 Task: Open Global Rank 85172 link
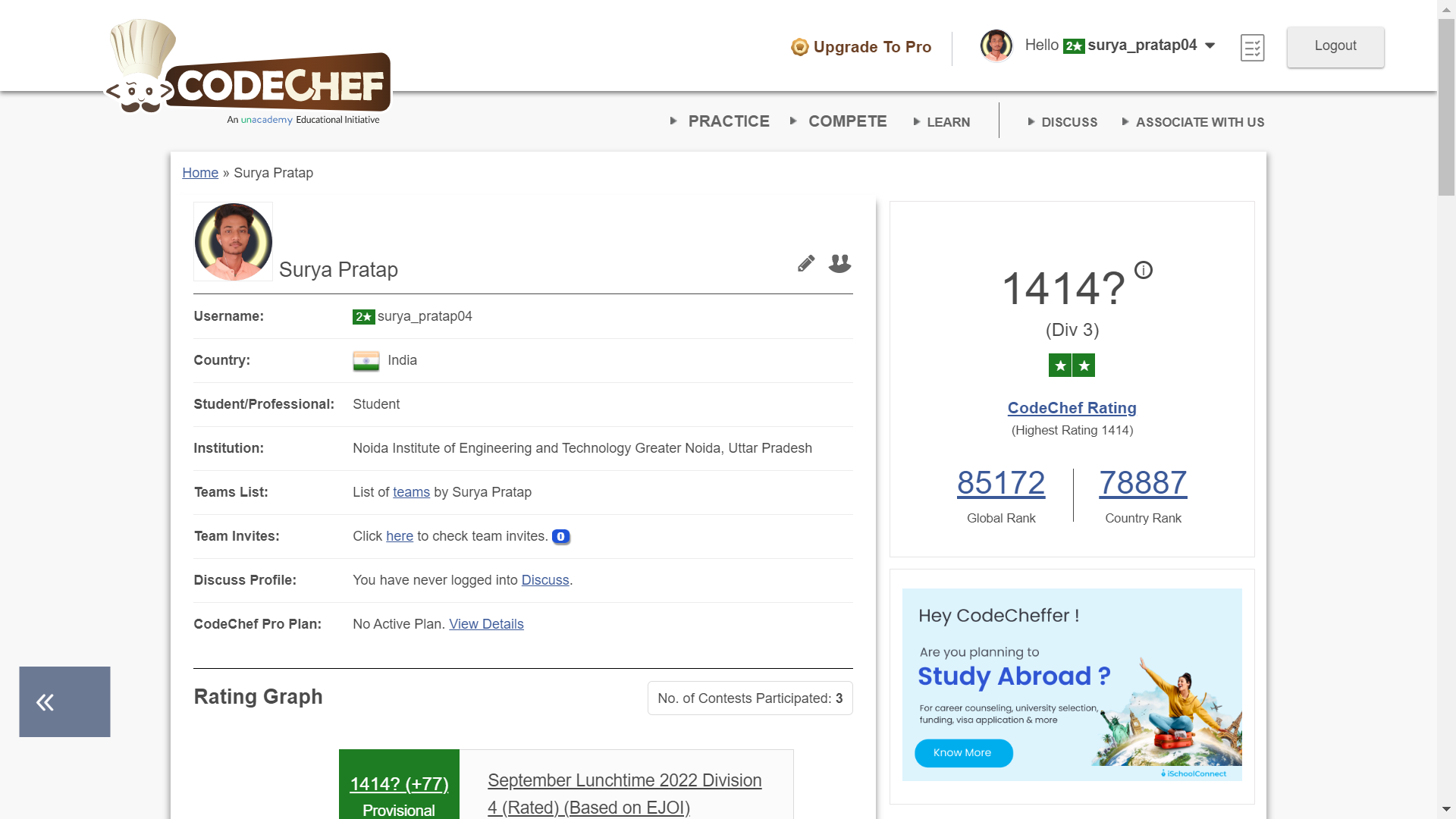1001,483
